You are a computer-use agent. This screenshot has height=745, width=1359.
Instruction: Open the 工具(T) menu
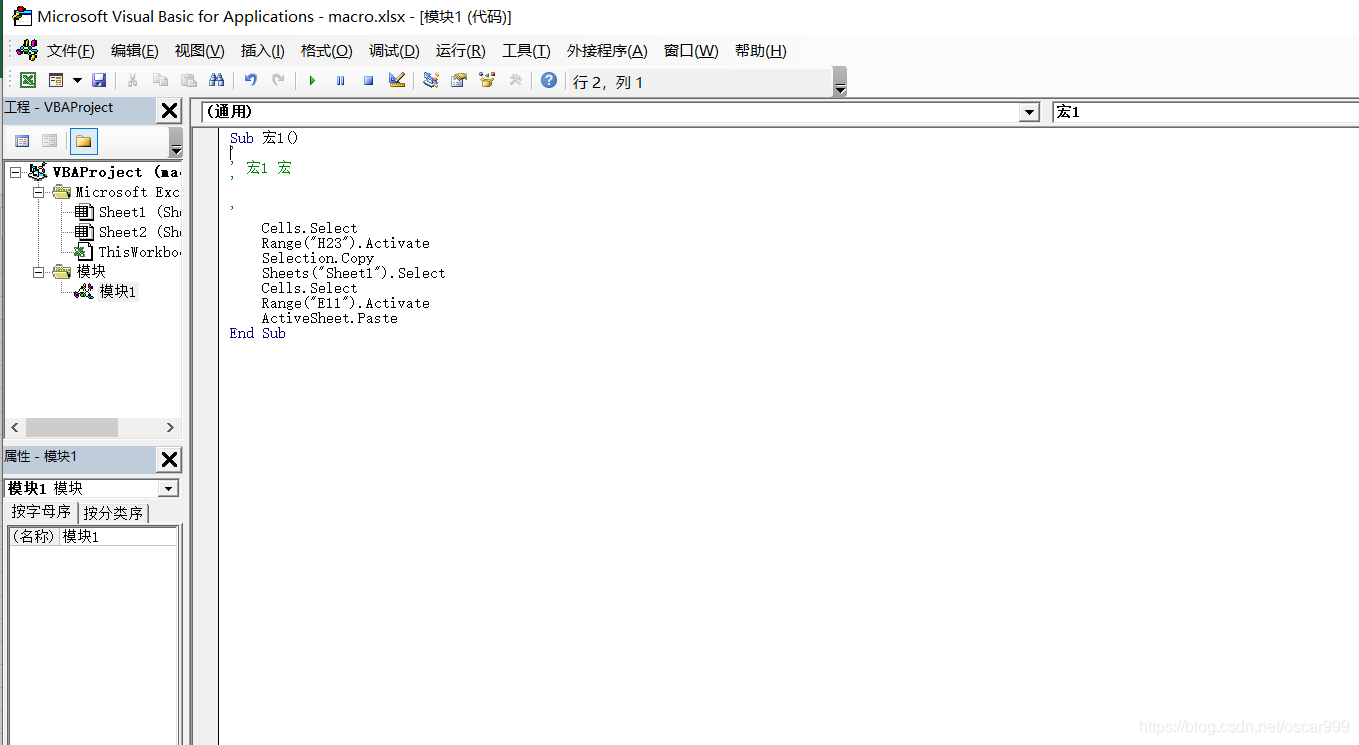pyautogui.click(x=526, y=51)
